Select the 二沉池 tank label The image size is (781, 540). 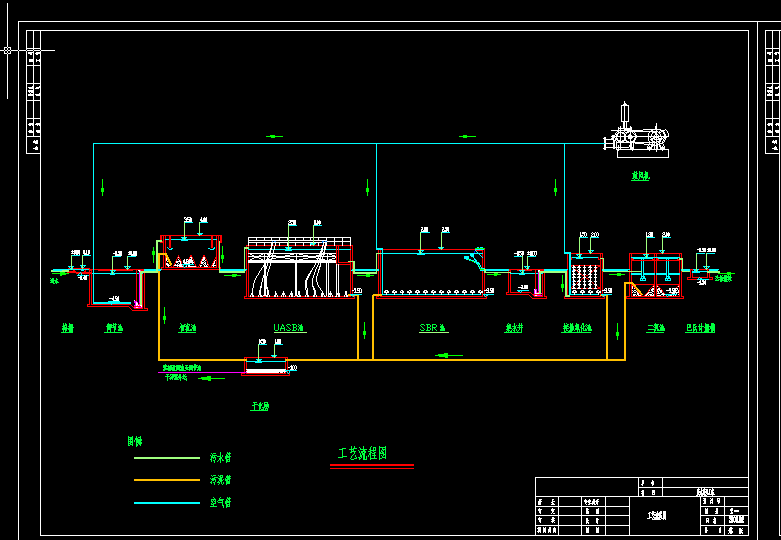pos(655,328)
